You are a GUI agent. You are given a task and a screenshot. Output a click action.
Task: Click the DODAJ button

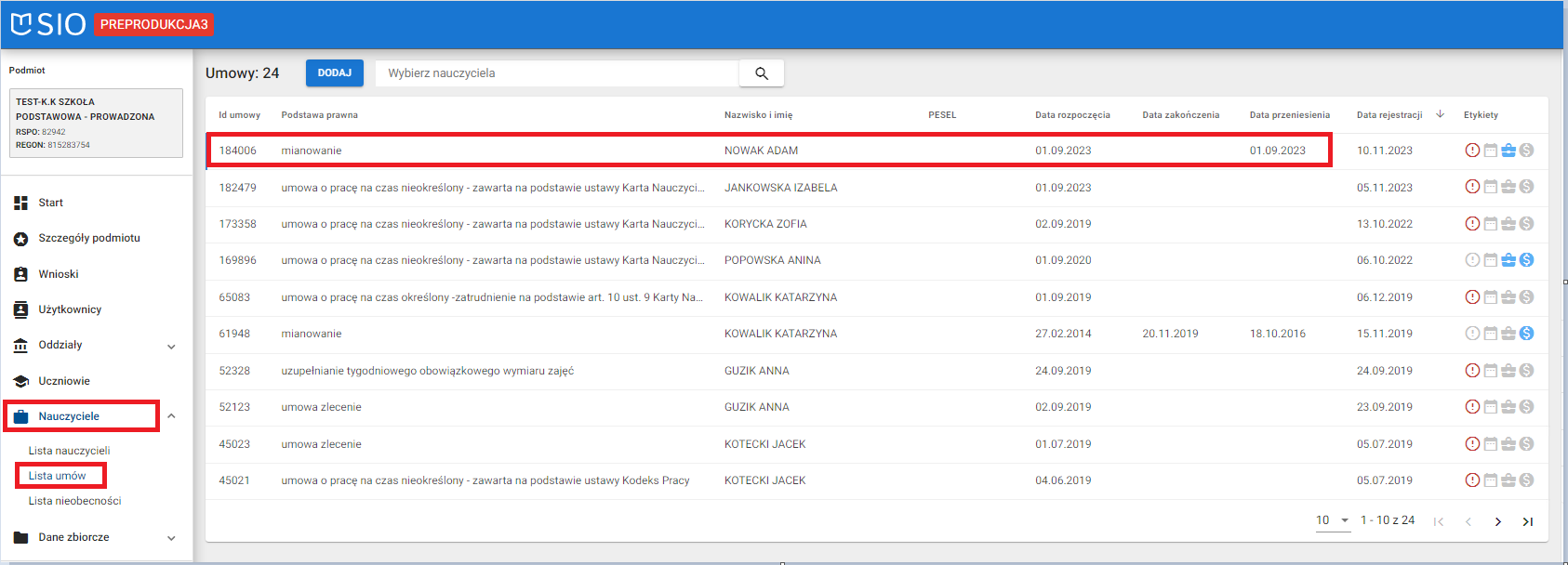[334, 72]
